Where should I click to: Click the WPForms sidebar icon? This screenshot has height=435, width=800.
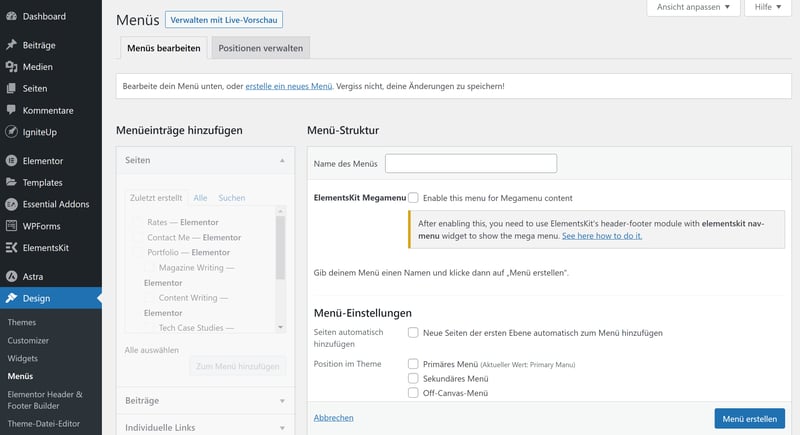click(11, 226)
